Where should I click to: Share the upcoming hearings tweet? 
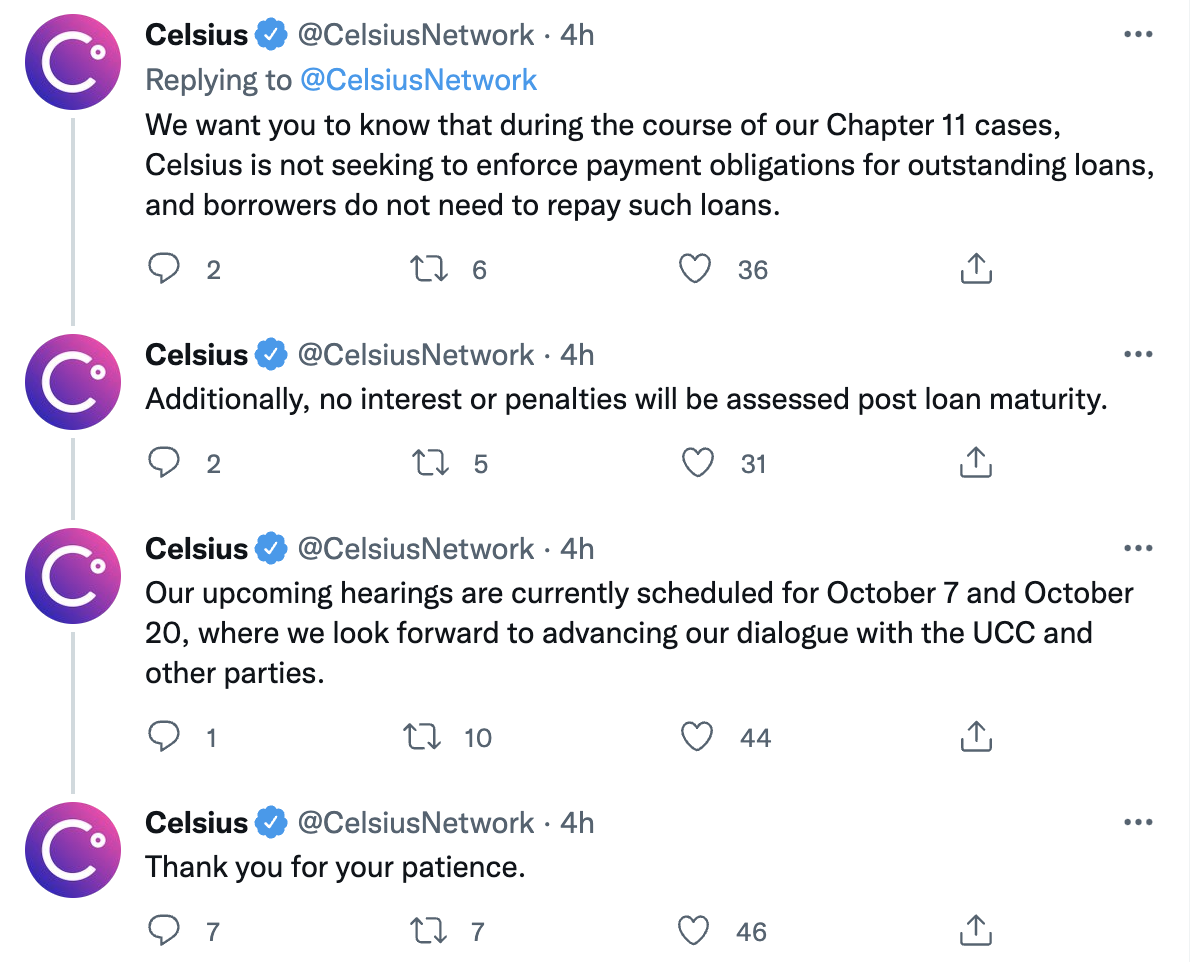[x=976, y=736]
